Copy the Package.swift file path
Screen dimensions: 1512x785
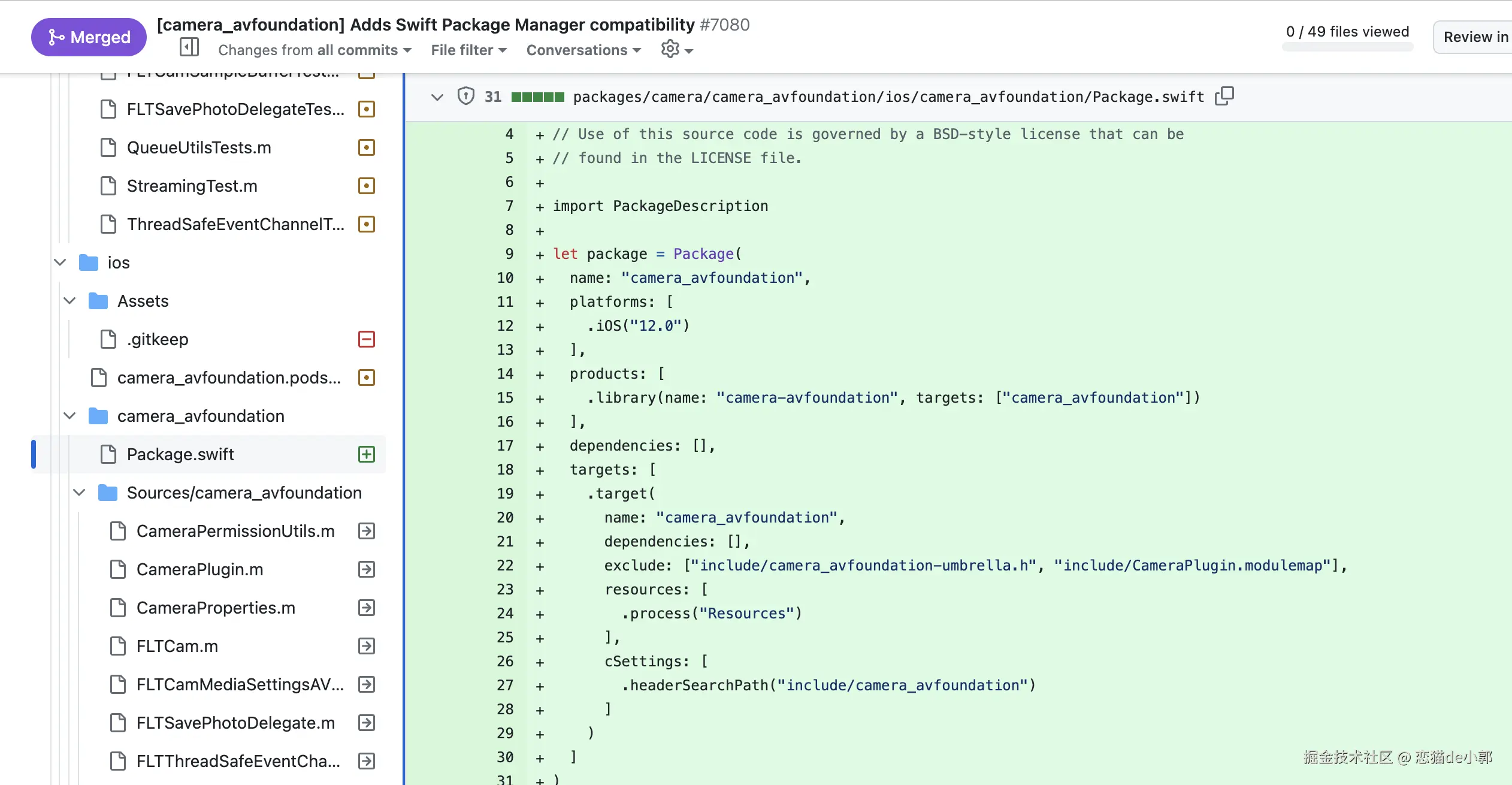pos(1224,96)
